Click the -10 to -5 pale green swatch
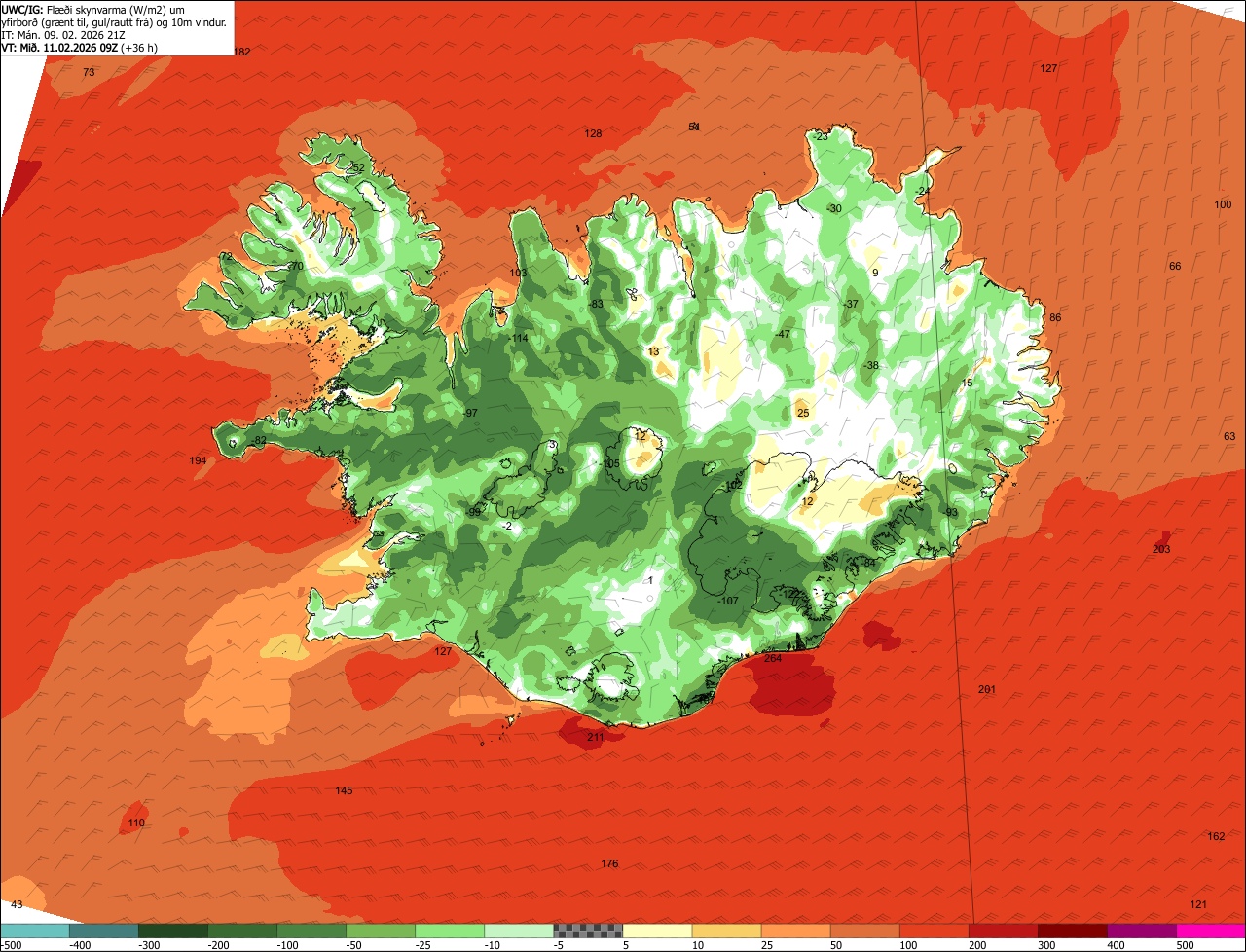This screenshot has width=1246, height=952. point(519,931)
